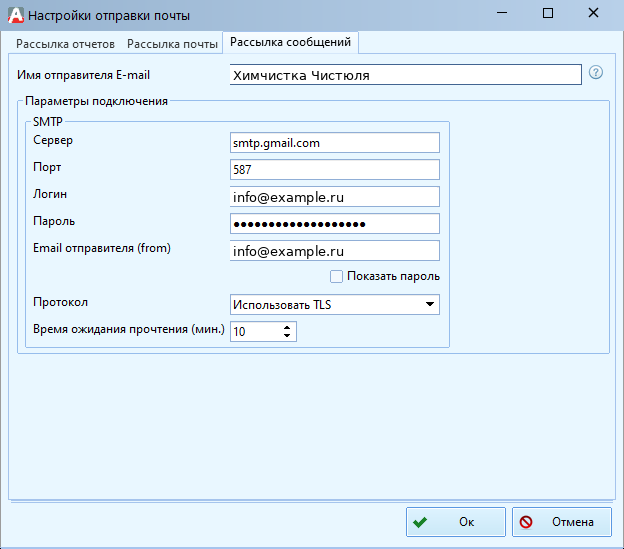This screenshot has width=624, height=549.
Task: Click the Имя отправителя E-mail label
Action: click(x=84, y=75)
